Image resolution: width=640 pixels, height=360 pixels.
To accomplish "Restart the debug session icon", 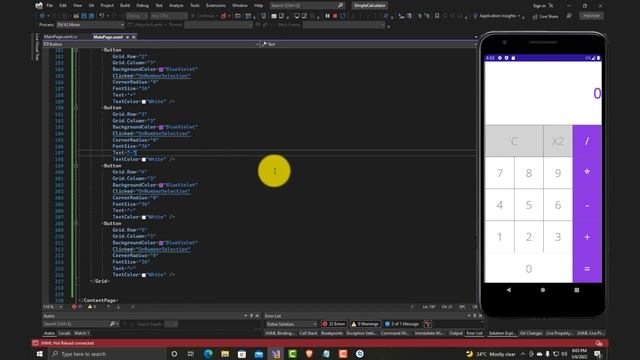I will [x=343, y=16].
